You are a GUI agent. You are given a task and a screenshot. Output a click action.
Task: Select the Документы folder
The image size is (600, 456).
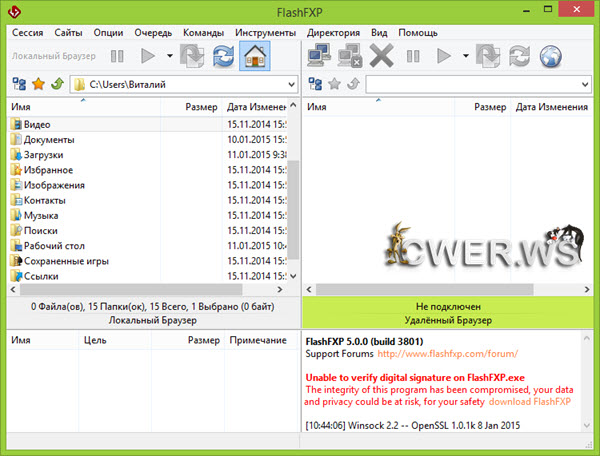point(49,140)
